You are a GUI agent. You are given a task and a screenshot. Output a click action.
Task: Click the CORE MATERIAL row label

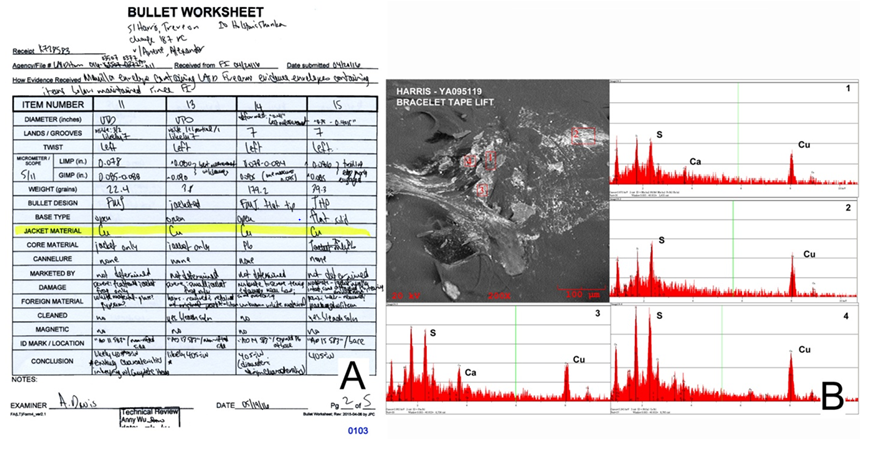pyautogui.click(x=53, y=245)
